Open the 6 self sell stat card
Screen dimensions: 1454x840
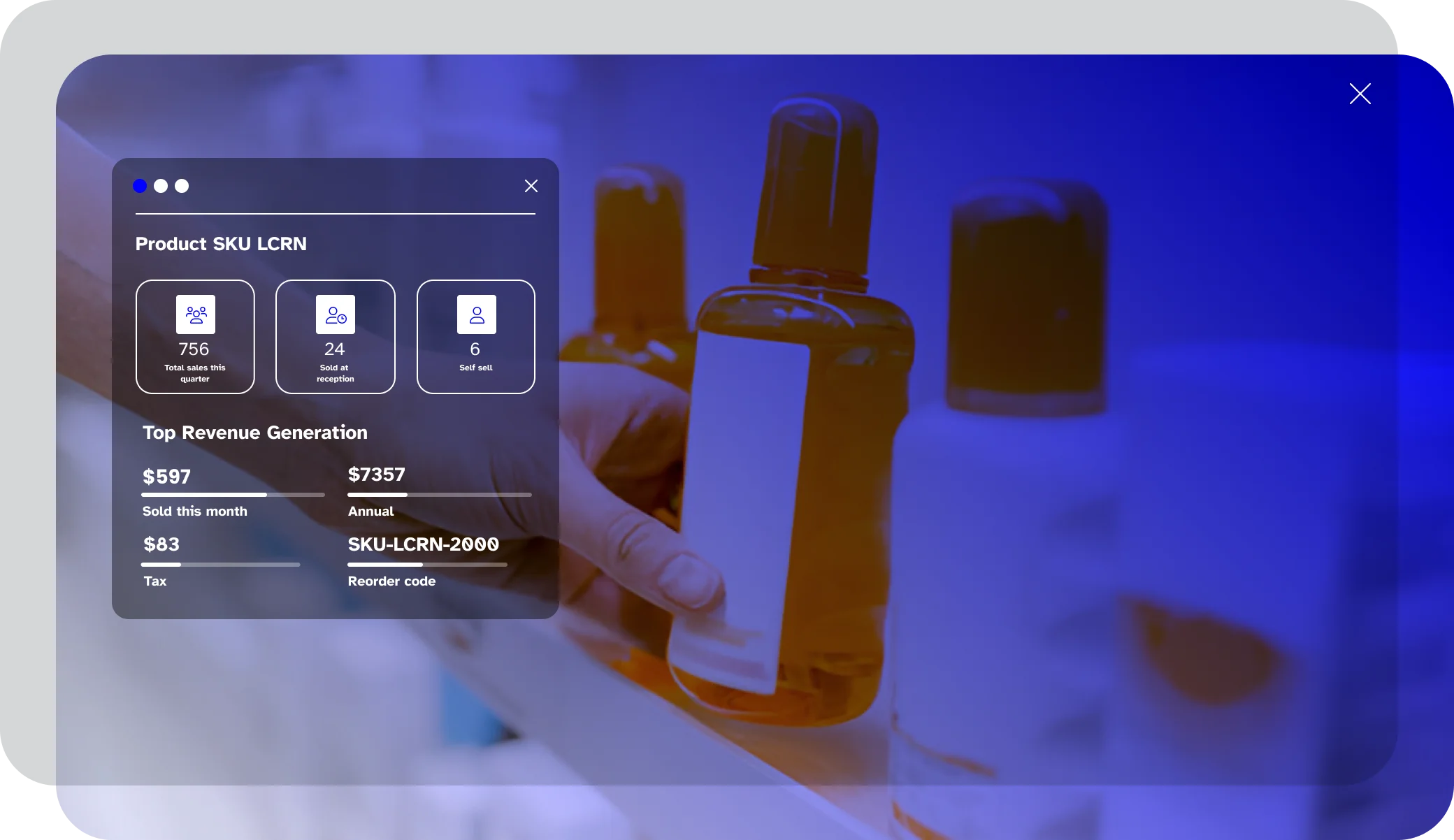476,337
